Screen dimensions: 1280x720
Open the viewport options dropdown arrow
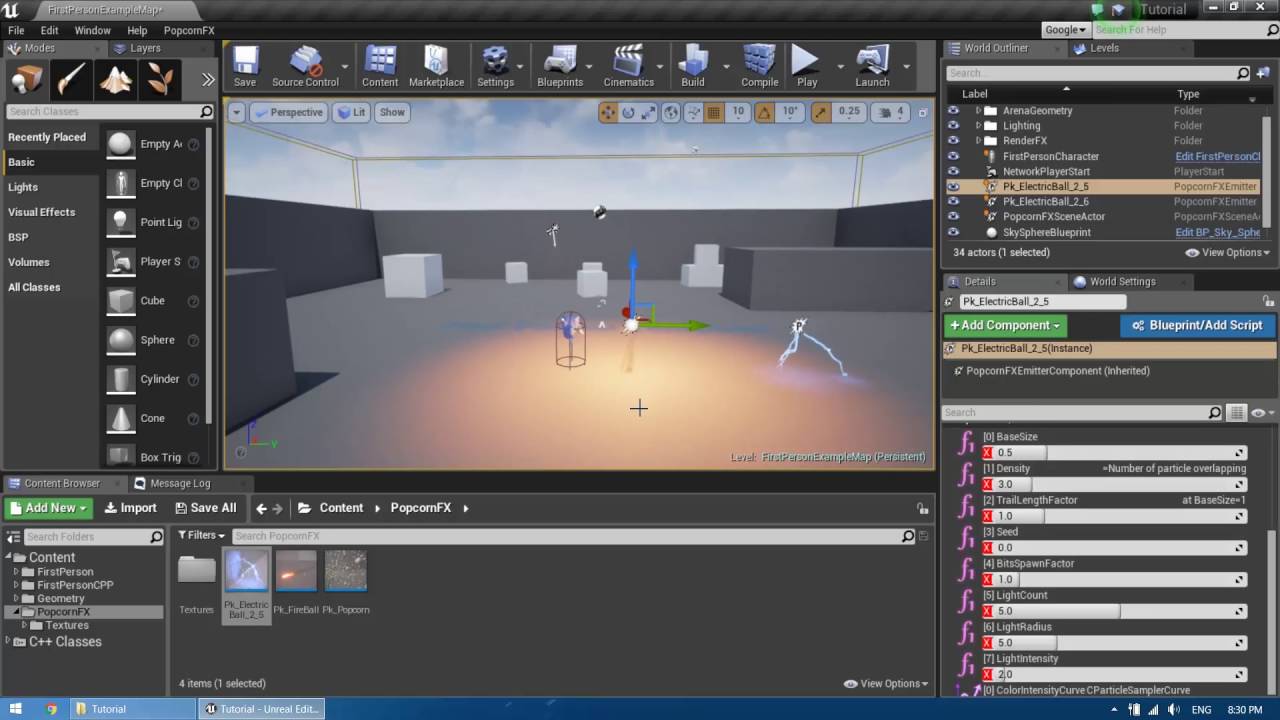(236, 112)
